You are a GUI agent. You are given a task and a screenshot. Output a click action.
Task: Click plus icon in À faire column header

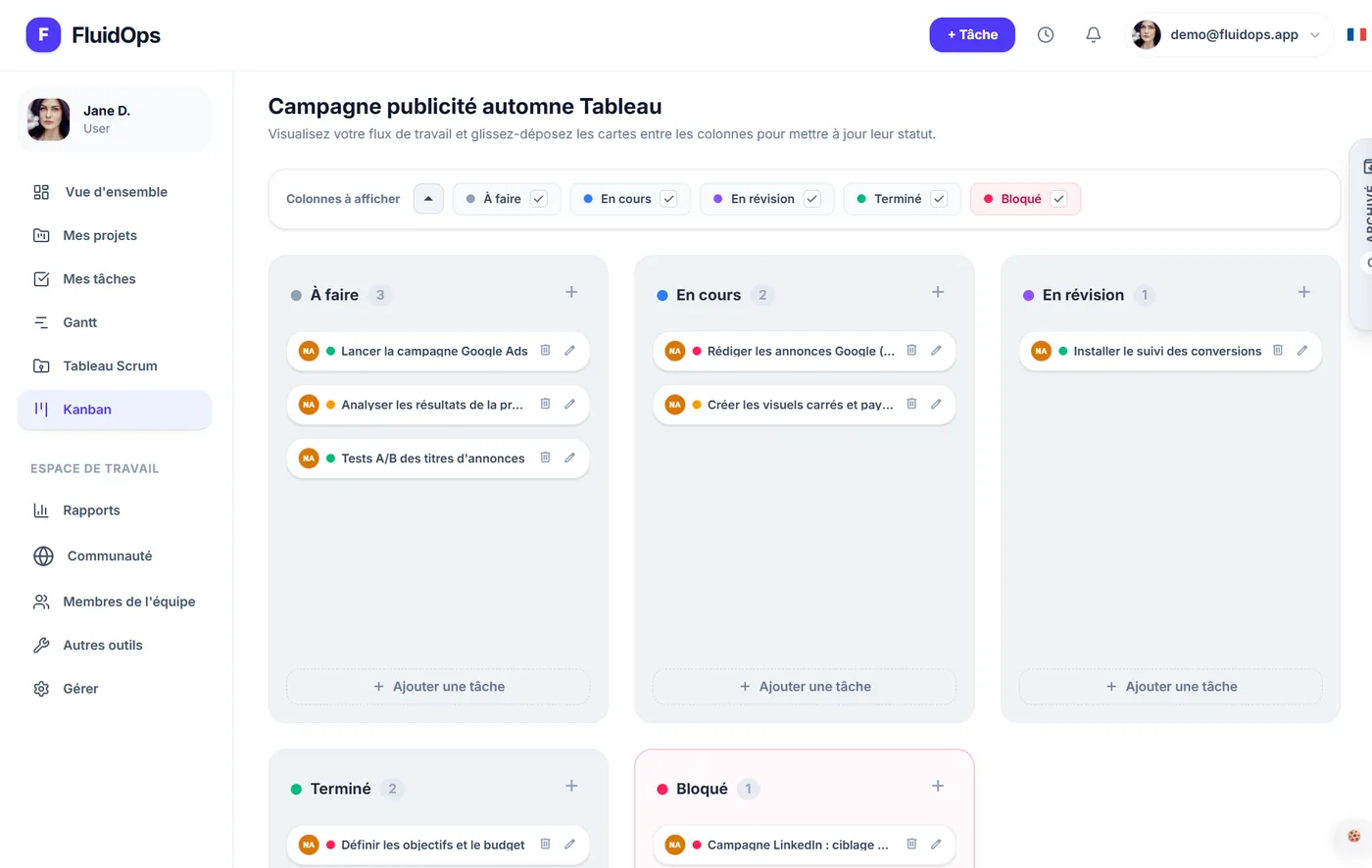(x=571, y=292)
